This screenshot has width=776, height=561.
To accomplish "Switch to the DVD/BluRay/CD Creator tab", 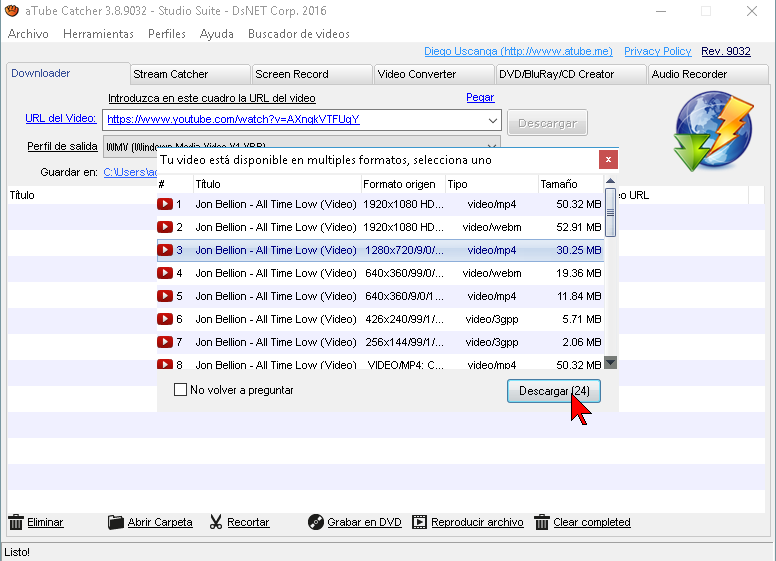I will (571, 74).
